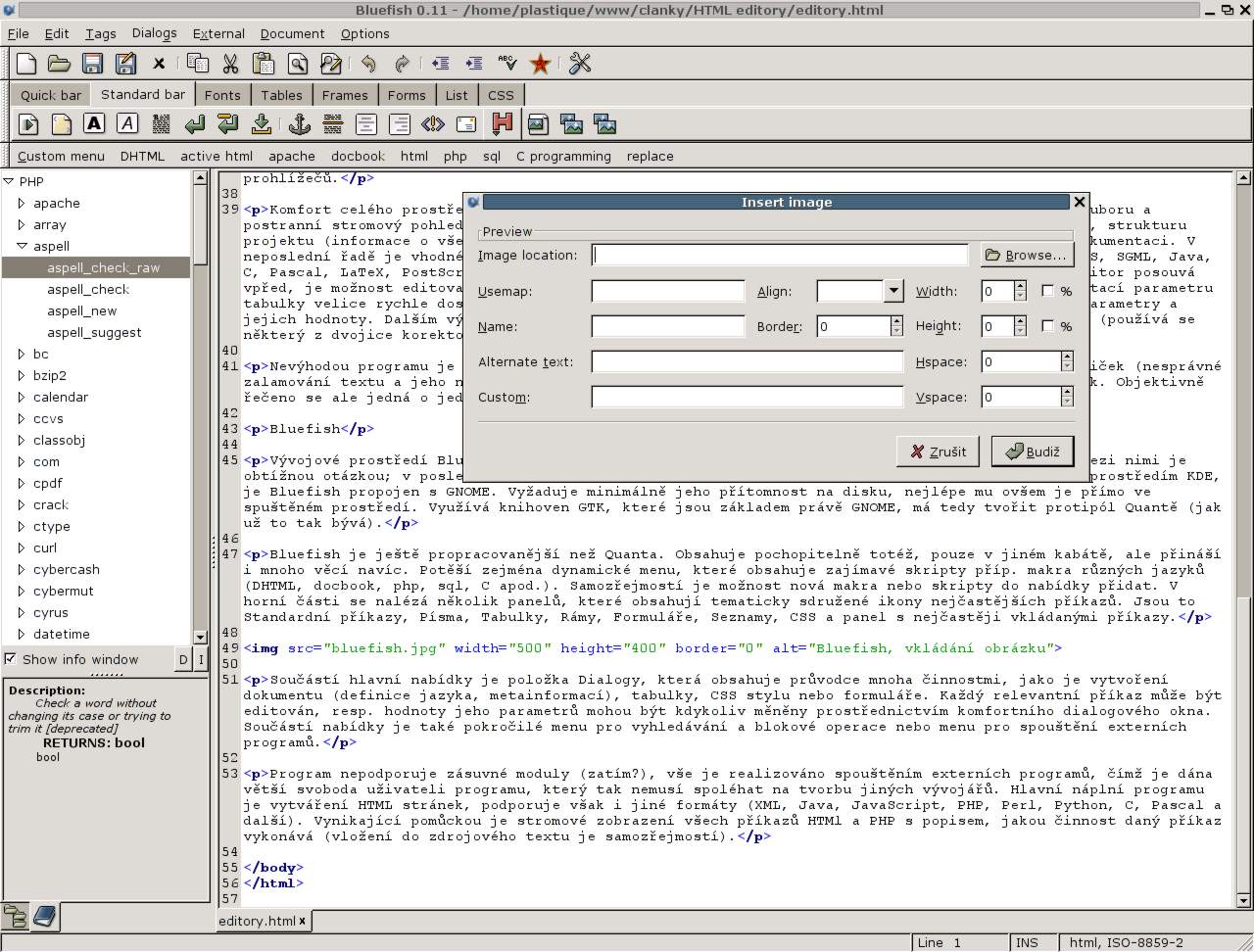This screenshot has width=1254, height=952.
Task: Click the bold A icon
Action: [x=94, y=123]
